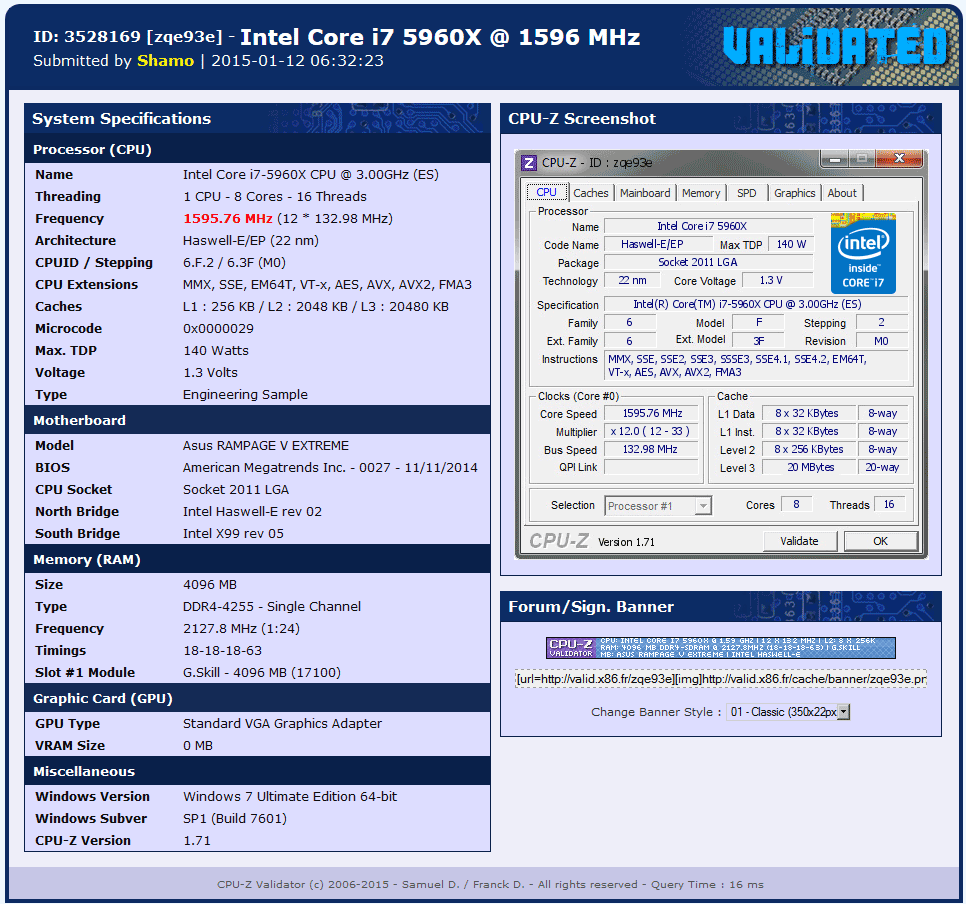Image resolution: width=966 pixels, height=904 pixels.
Task: Click the banner URL code text field
Action: point(720,679)
